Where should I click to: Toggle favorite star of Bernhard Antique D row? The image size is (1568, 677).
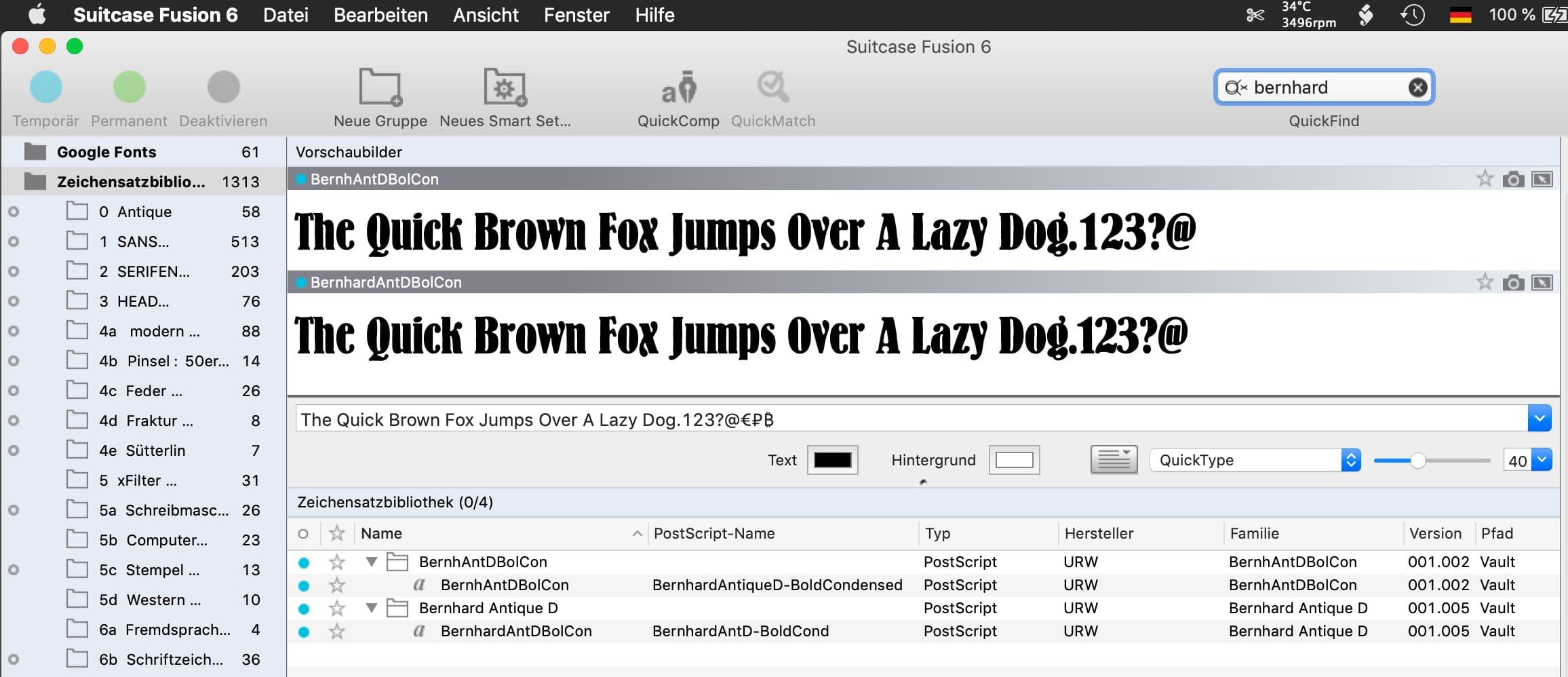click(x=337, y=608)
